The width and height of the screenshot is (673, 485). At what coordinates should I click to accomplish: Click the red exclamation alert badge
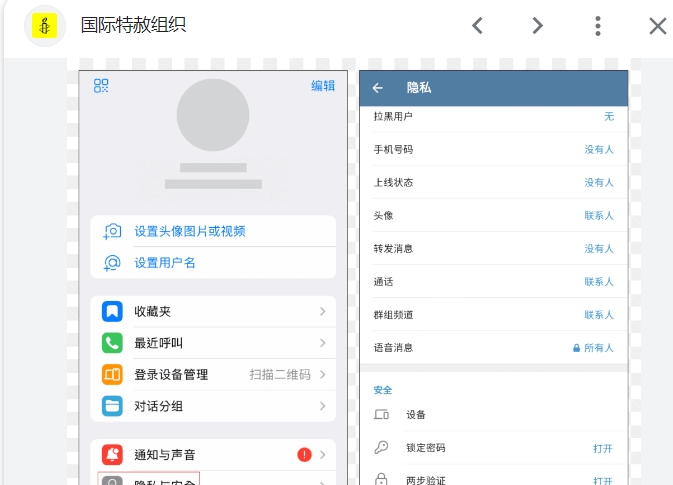click(x=304, y=455)
